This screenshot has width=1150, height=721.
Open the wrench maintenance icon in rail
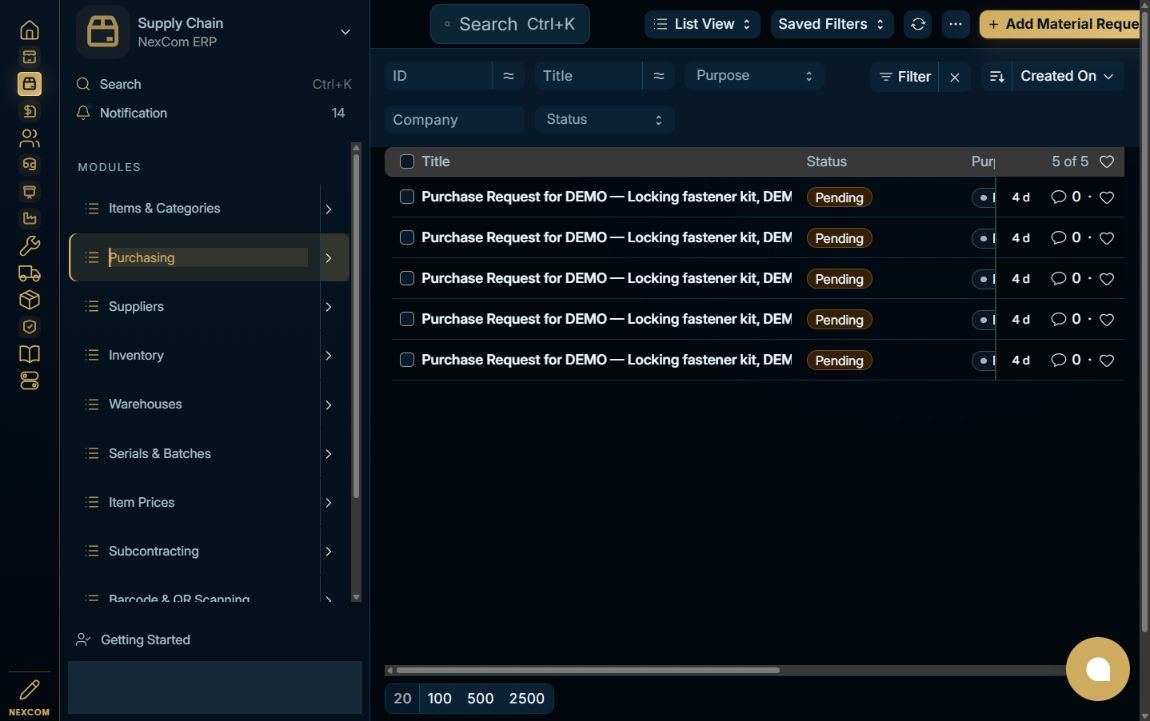point(29,246)
